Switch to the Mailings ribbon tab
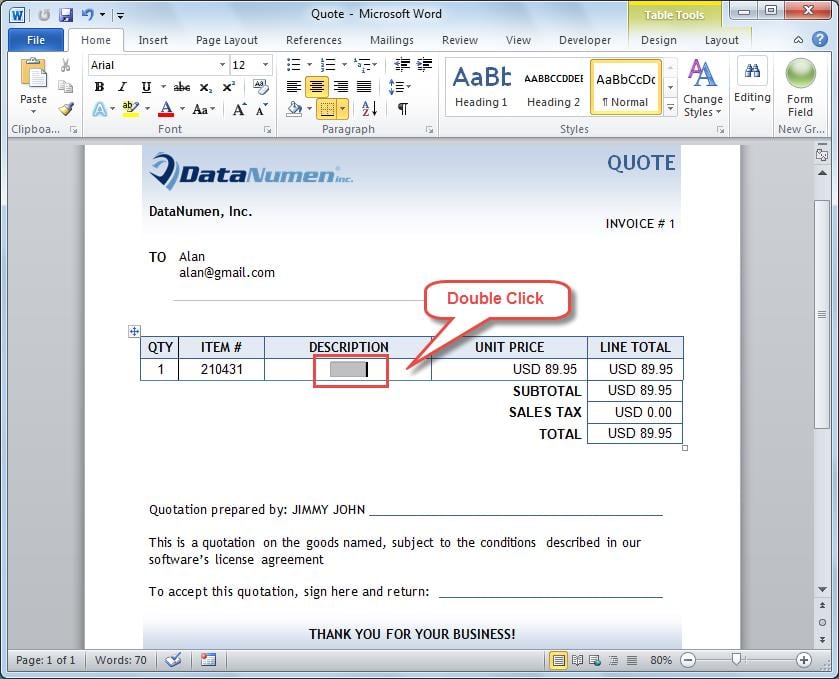Image resolution: width=839 pixels, height=679 pixels. tap(391, 40)
